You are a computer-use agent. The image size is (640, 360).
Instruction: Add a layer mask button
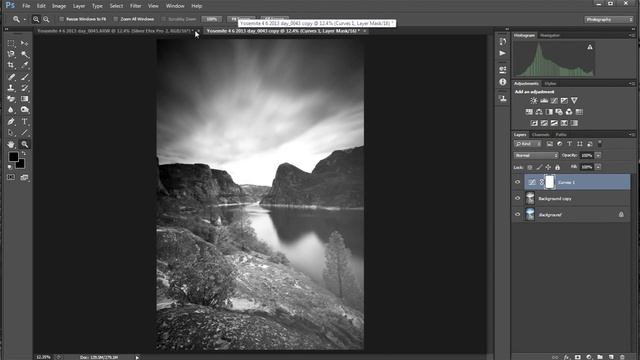tap(578, 357)
